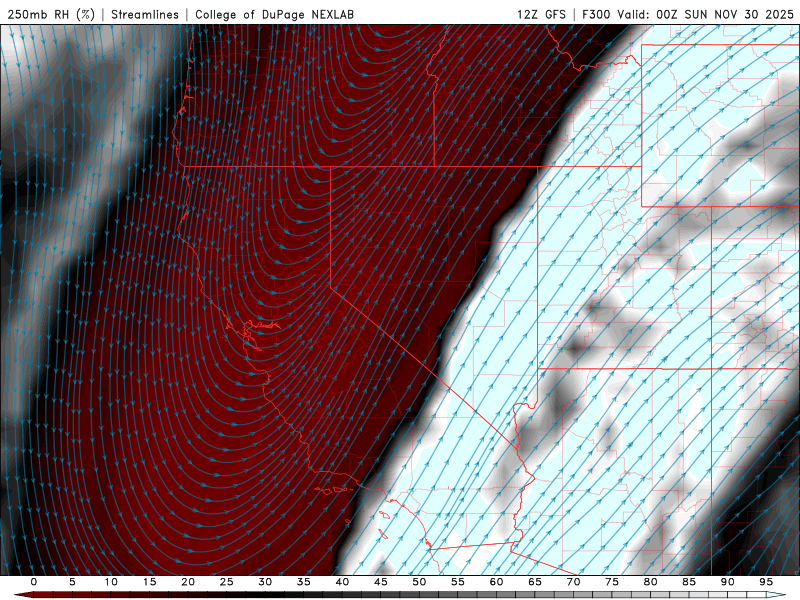The width and height of the screenshot is (800, 600).
Task: Click the 'Streamlines' label in header
Action: tap(145, 14)
